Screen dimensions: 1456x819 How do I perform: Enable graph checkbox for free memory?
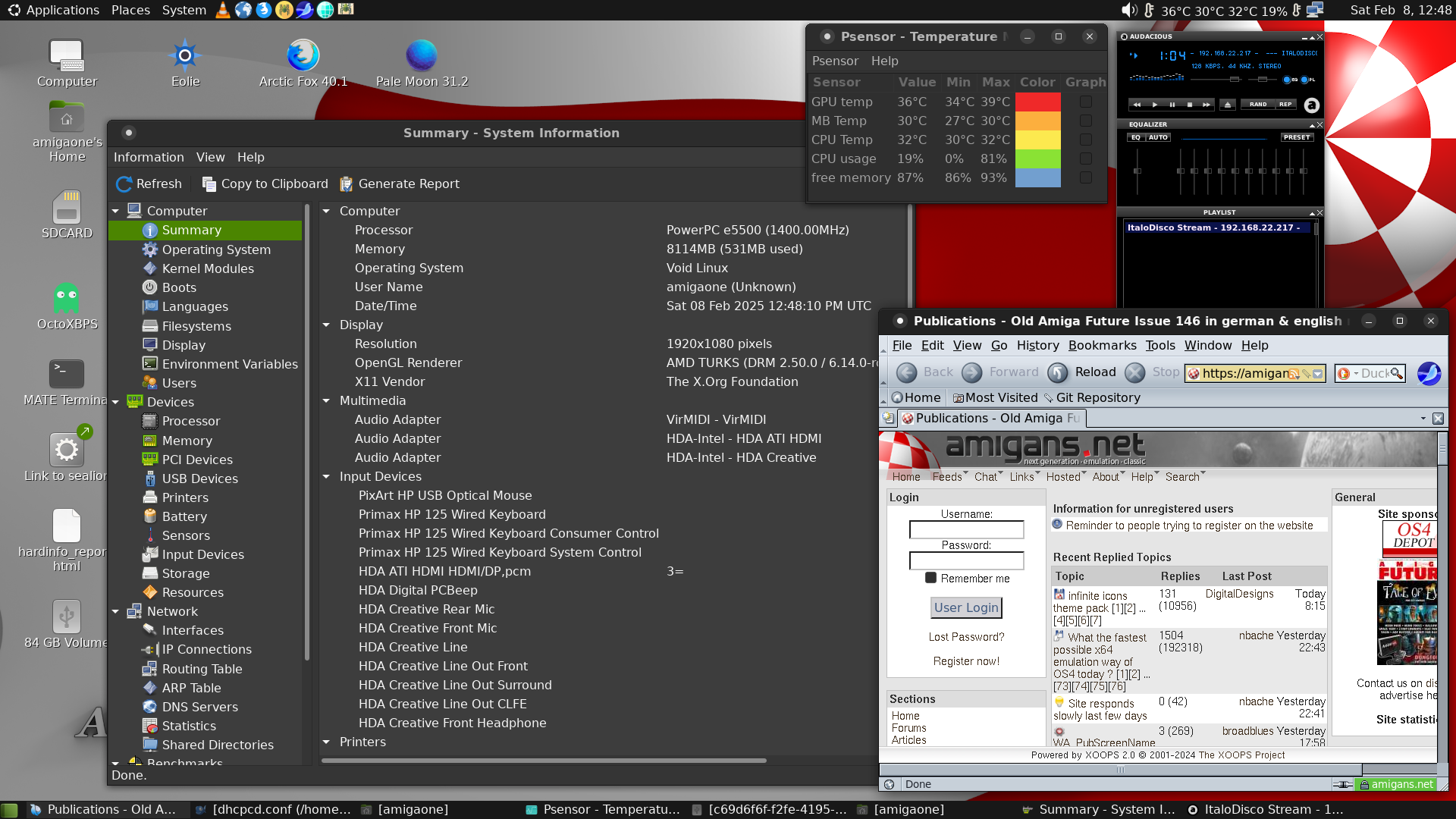pyautogui.click(x=1085, y=177)
